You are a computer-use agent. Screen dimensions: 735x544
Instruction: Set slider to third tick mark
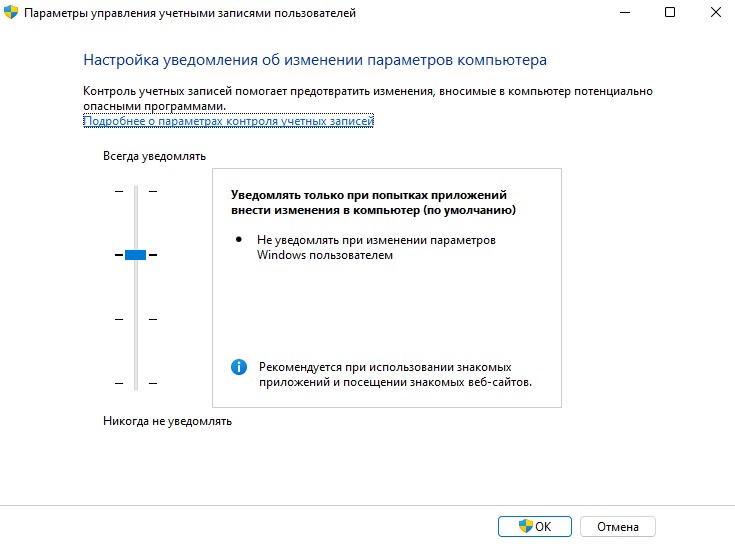(x=136, y=319)
